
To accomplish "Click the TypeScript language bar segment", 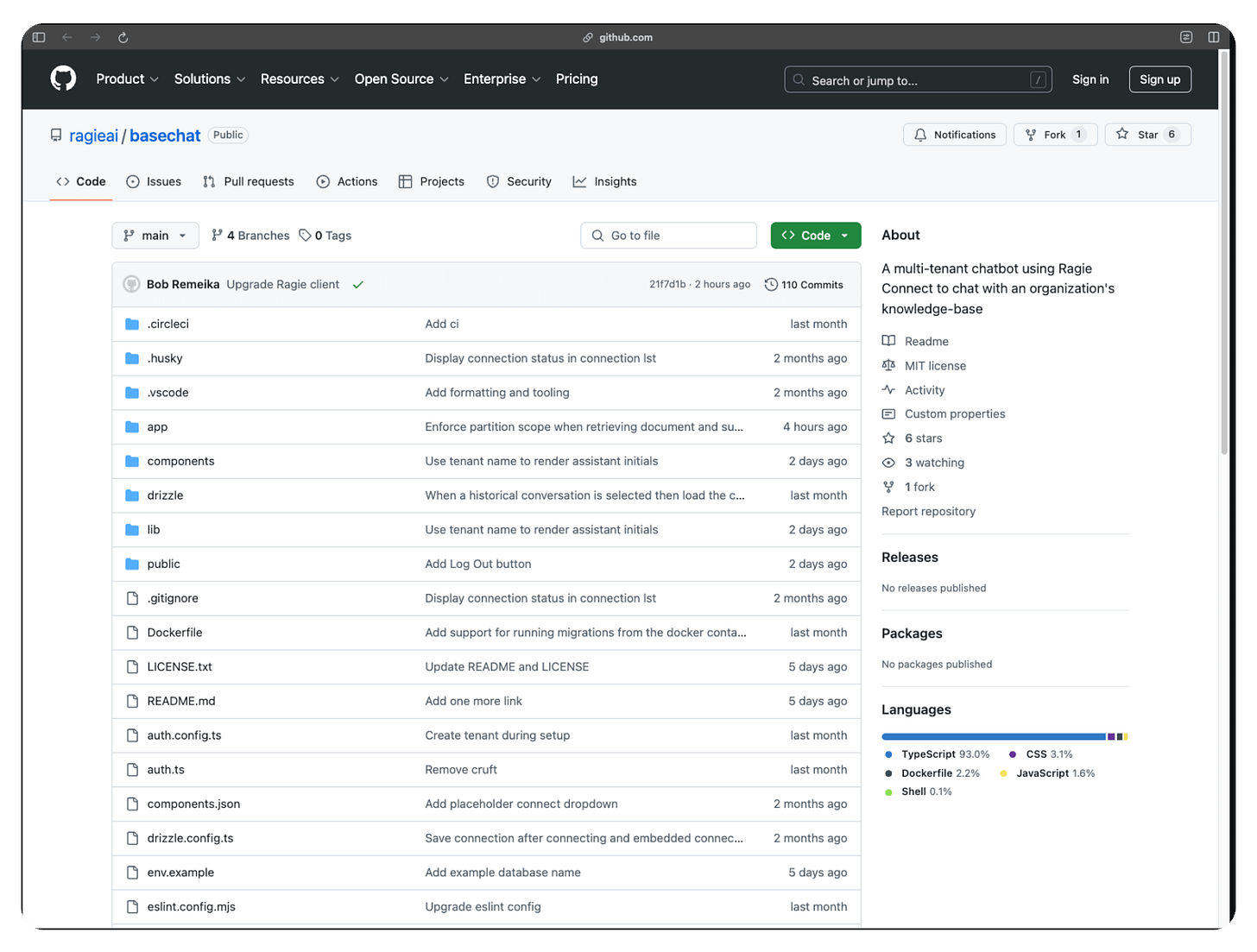I will pyautogui.click(x=994, y=736).
